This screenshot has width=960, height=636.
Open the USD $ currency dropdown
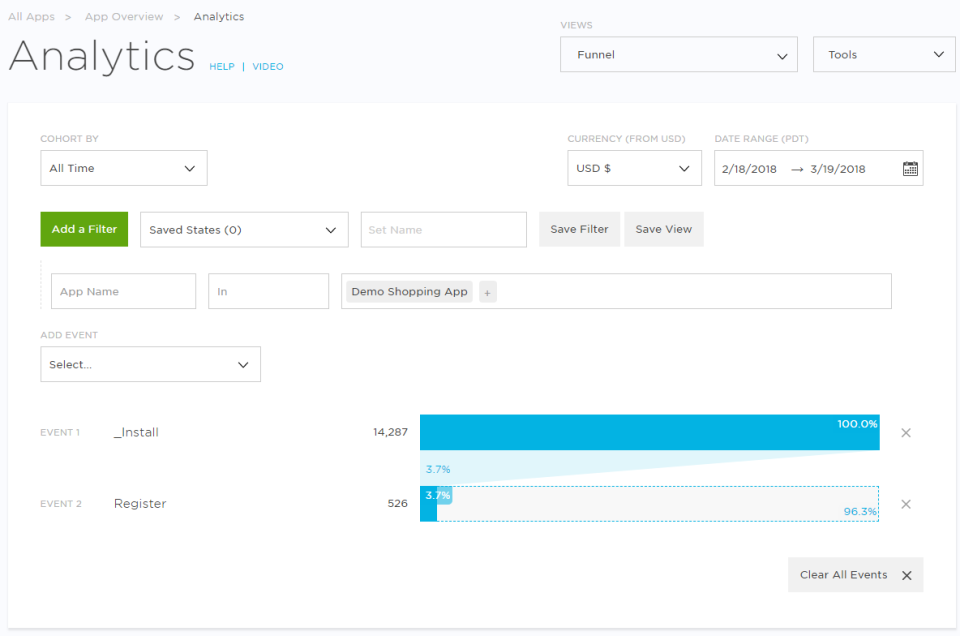coord(633,169)
